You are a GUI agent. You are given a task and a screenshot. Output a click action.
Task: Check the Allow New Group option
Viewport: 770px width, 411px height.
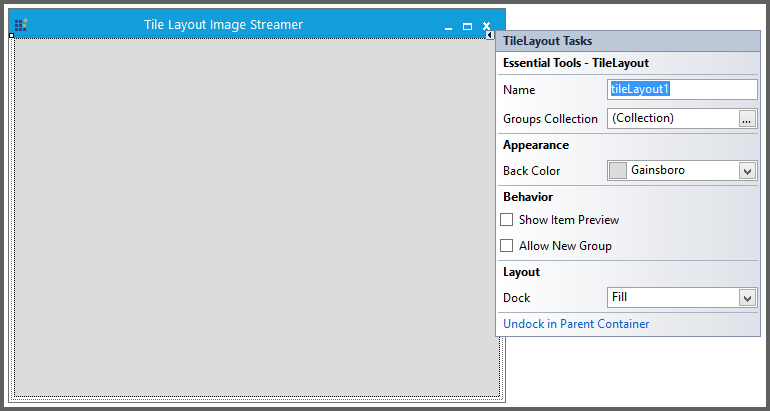pyautogui.click(x=507, y=246)
